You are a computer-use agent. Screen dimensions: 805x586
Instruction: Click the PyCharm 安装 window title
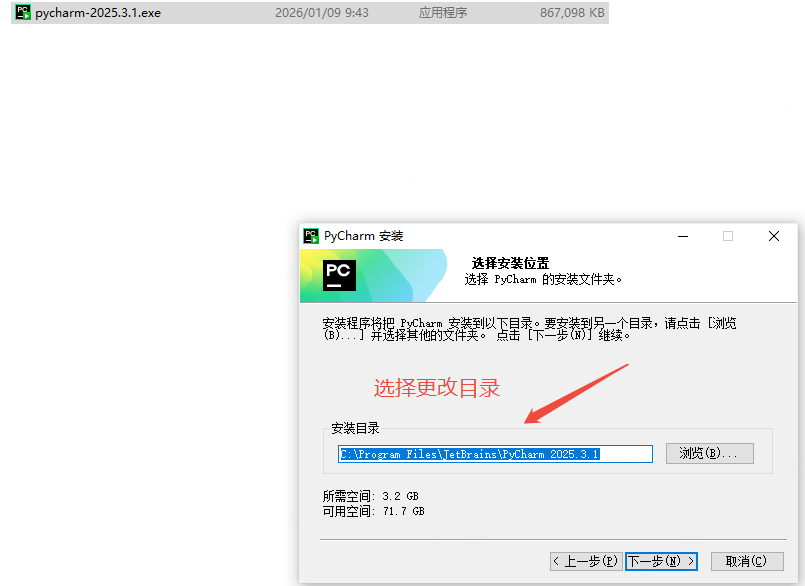tap(363, 236)
